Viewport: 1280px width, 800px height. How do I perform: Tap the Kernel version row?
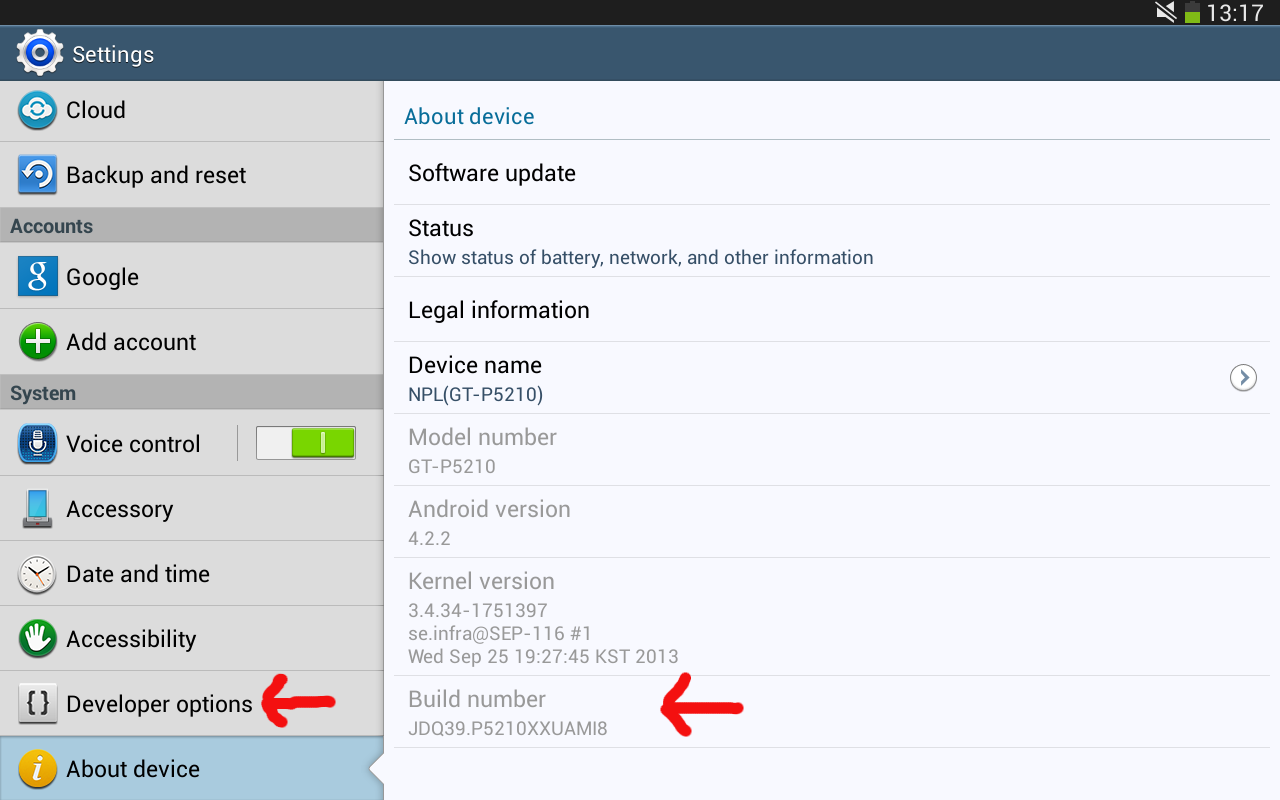click(832, 617)
